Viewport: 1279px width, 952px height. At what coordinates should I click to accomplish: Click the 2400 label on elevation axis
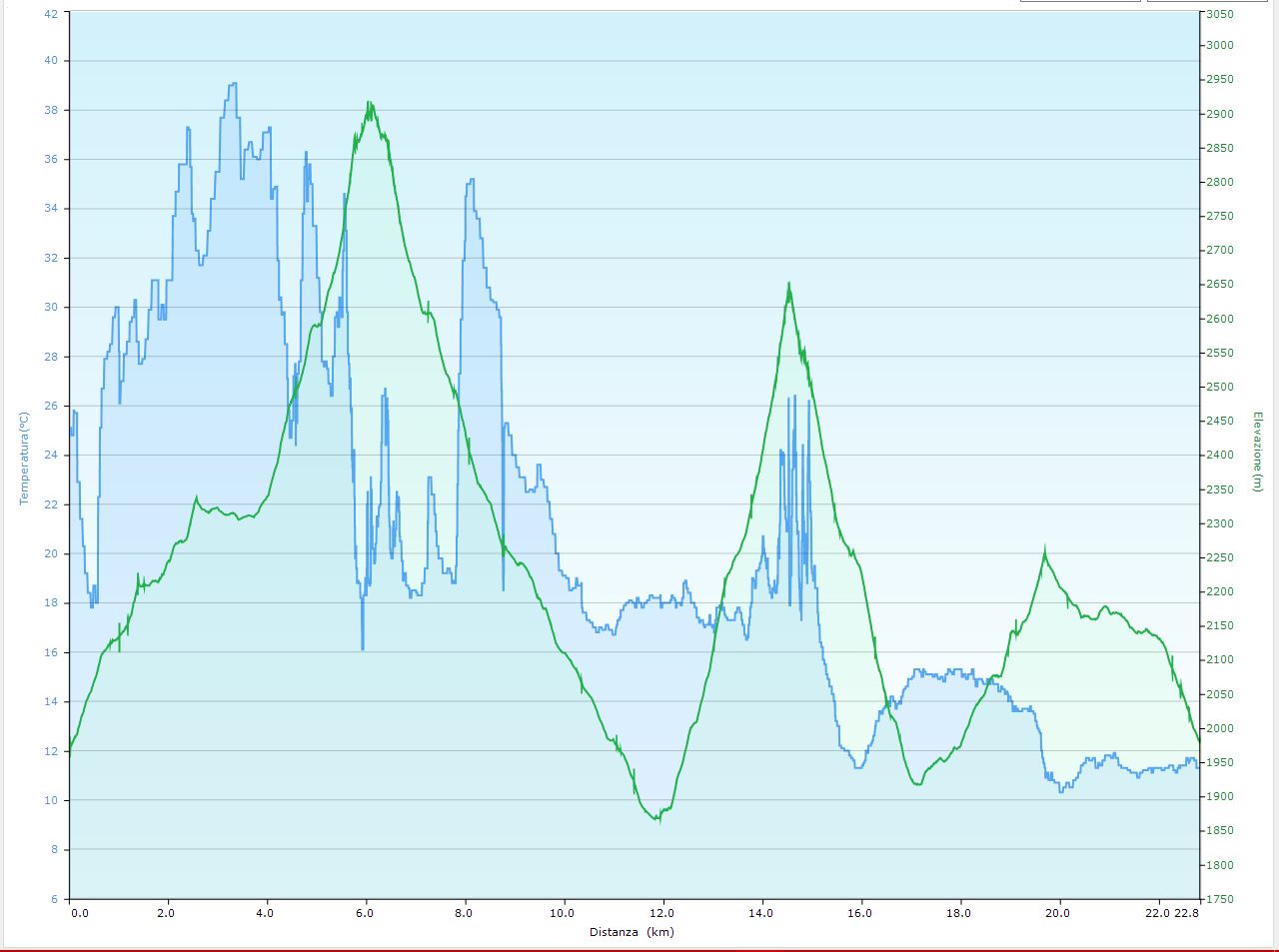[1219, 455]
